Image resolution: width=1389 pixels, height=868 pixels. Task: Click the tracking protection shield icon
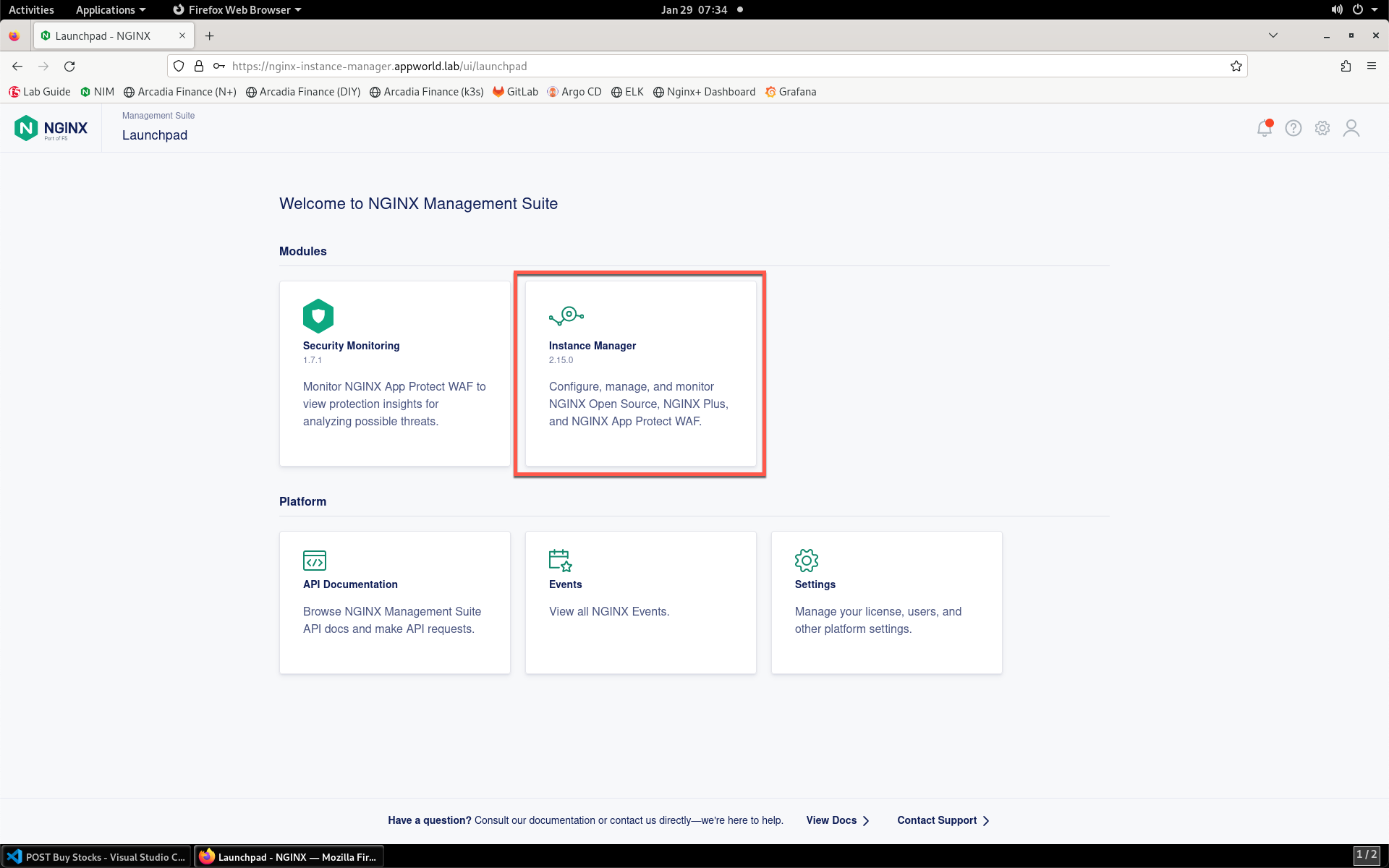tap(179, 66)
